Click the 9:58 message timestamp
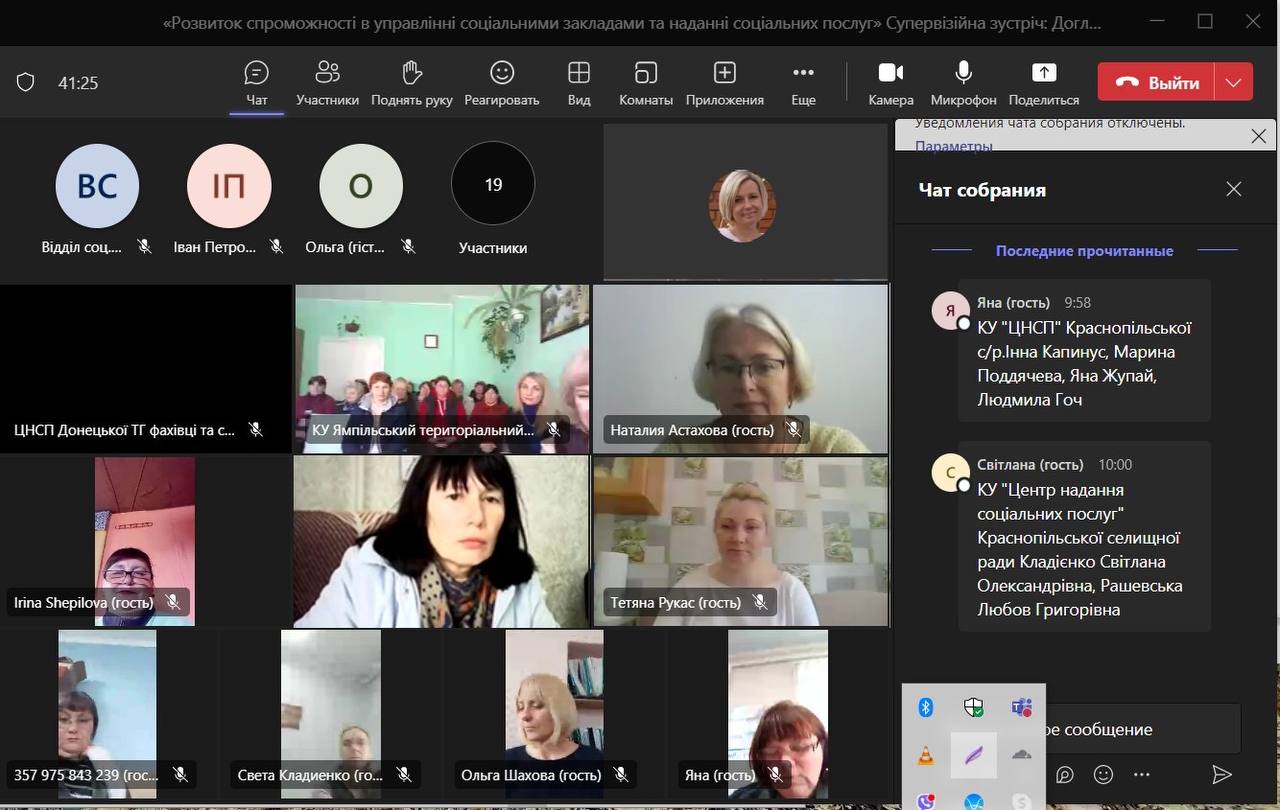Image resolution: width=1280 pixels, height=810 pixels. (1078, 303)
